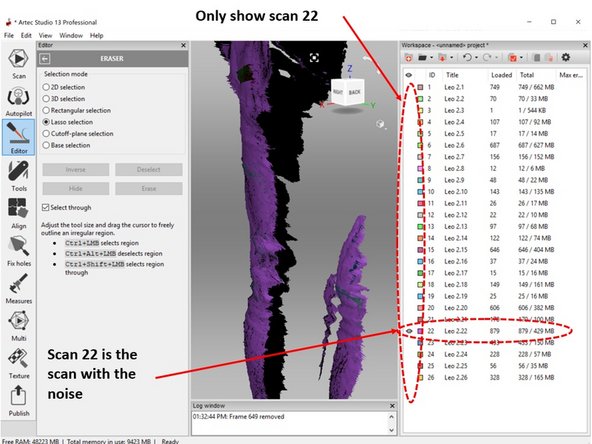Select scan row Leo 2.26
Screen dimensions: 592x444
(x=495, y=378)
